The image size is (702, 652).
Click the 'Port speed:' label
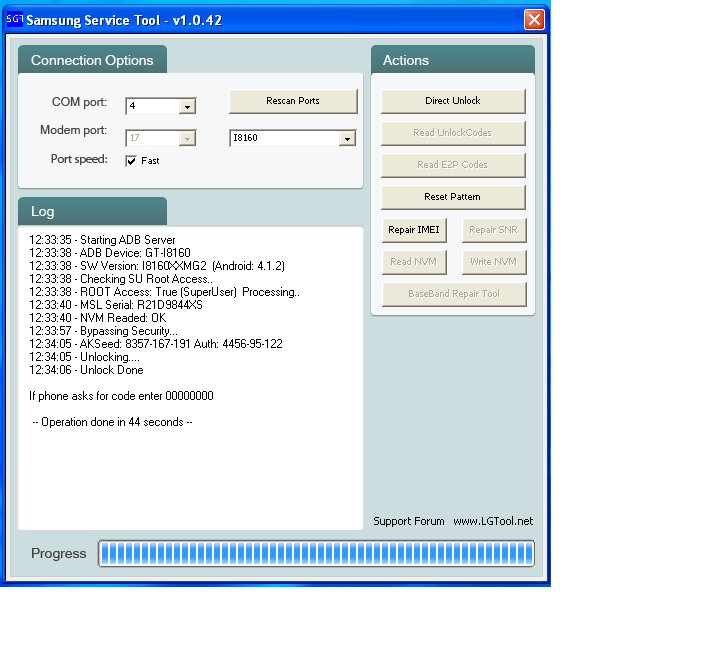79,159
